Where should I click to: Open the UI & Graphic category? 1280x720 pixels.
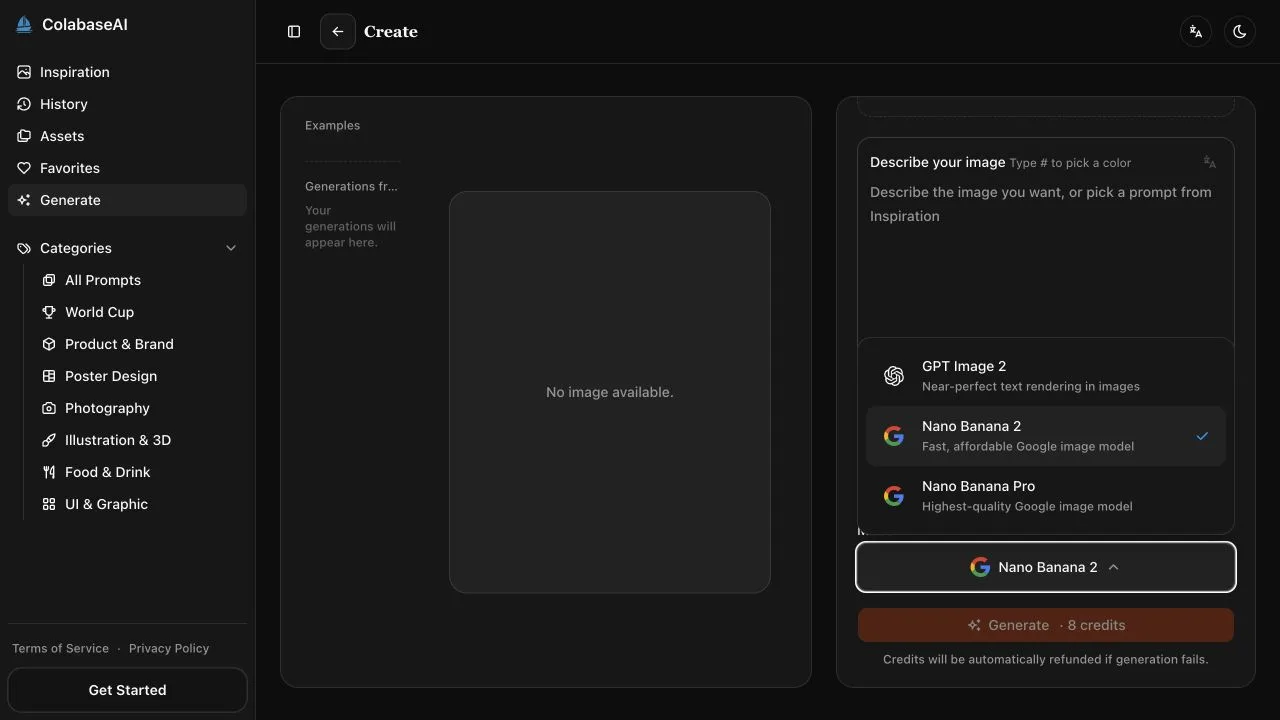[x=139, y=504]
